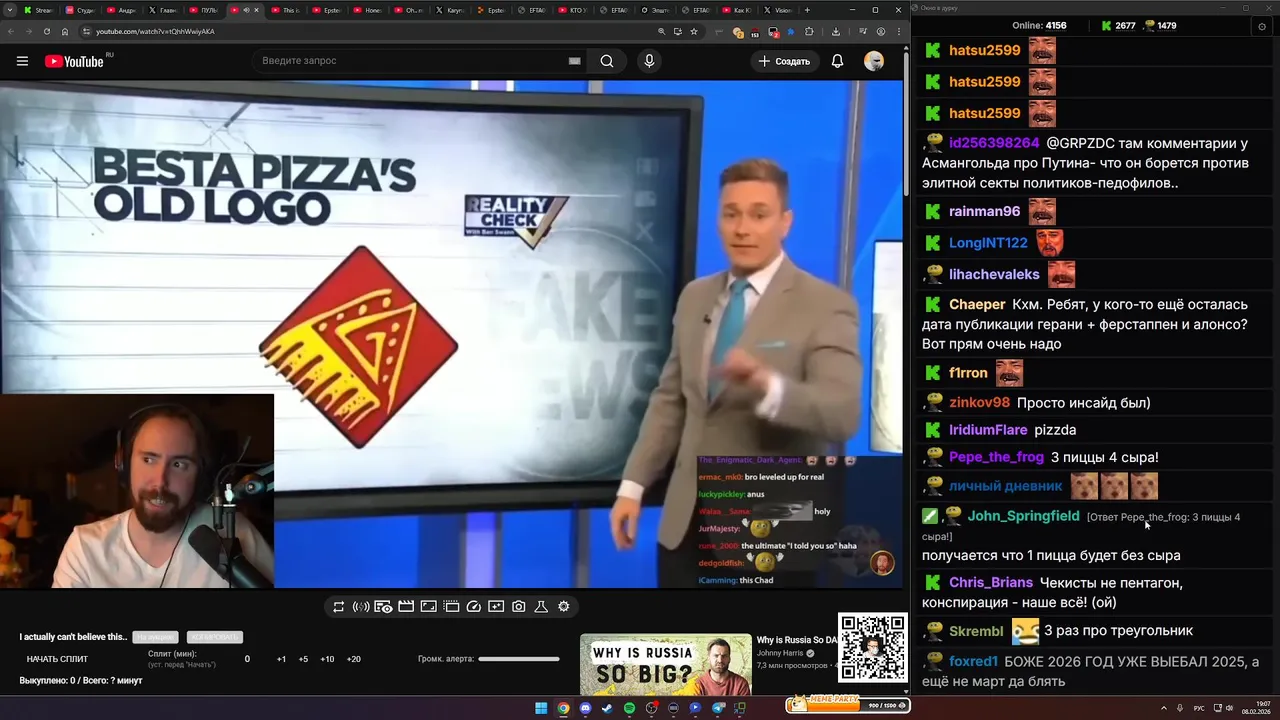The image size is (1280, 720).
Task: Open YouTube notifications bell
Action: tap(837, 61)
